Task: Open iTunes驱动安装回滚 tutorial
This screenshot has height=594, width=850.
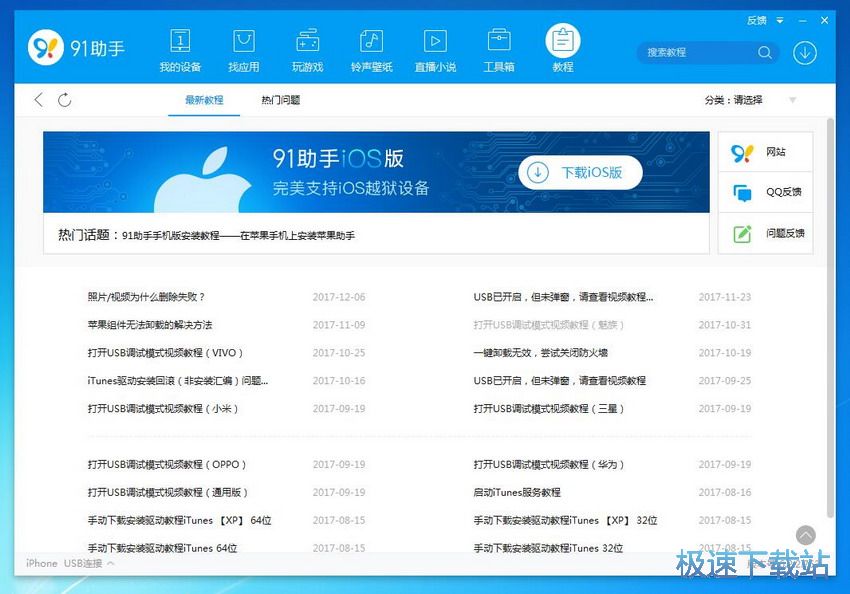Action: [x=178, y=380]
